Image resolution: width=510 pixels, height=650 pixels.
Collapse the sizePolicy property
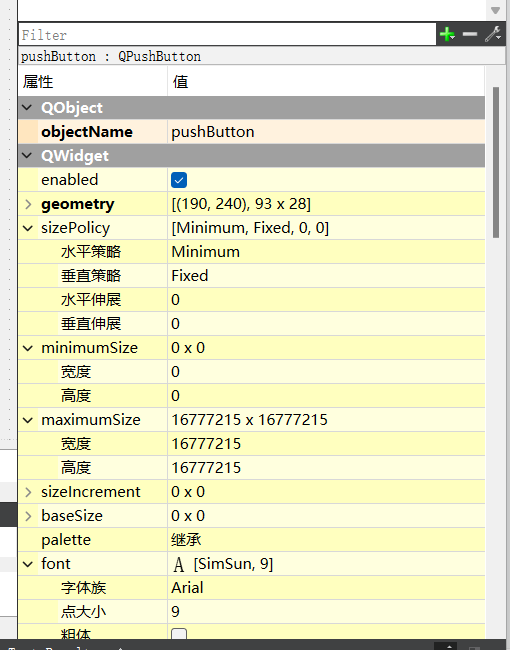28,228
